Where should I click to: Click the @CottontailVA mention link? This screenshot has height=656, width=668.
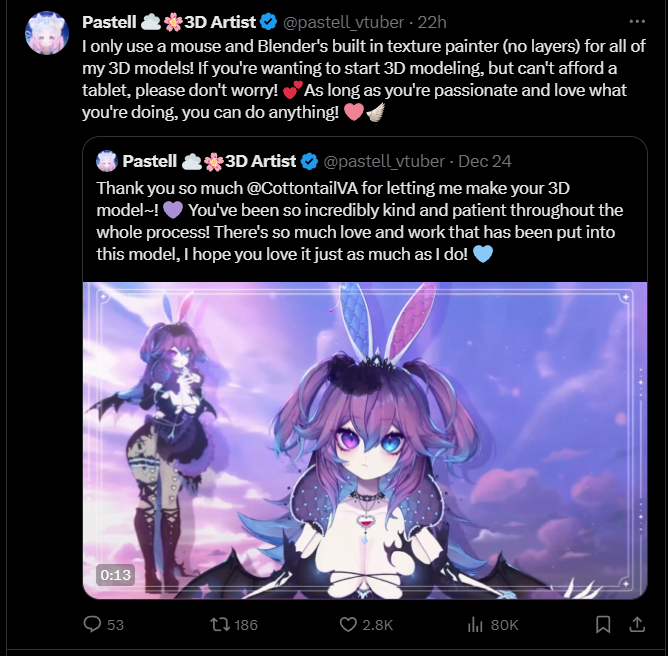(302, 188)
